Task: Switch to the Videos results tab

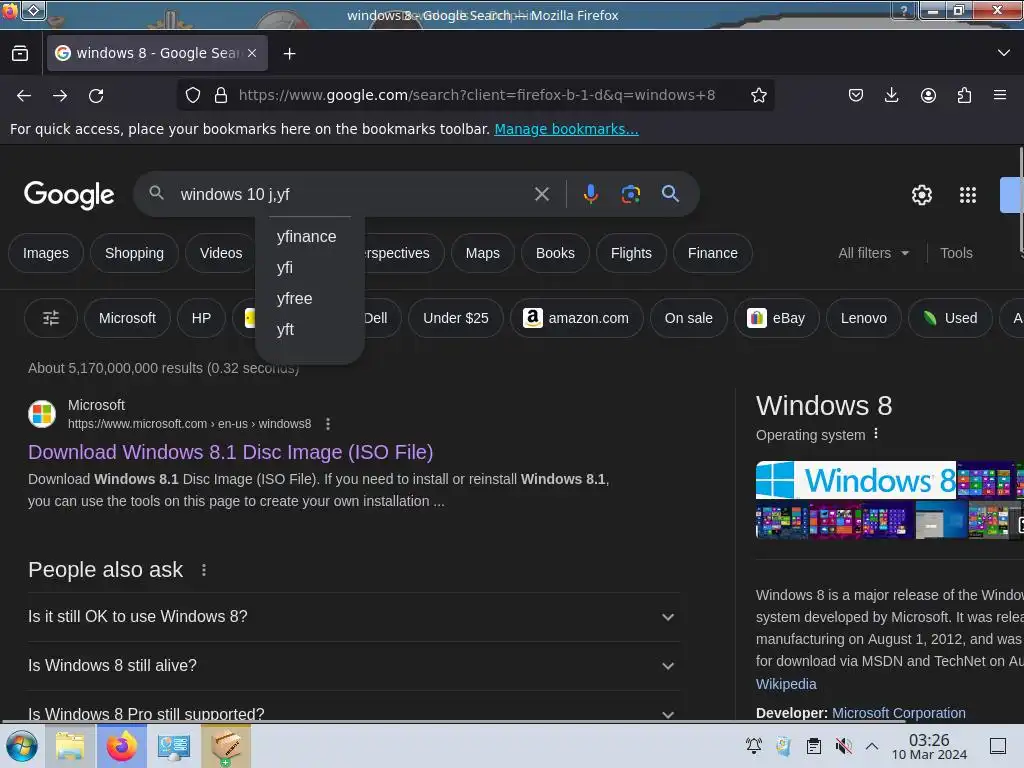Action: 221,253
